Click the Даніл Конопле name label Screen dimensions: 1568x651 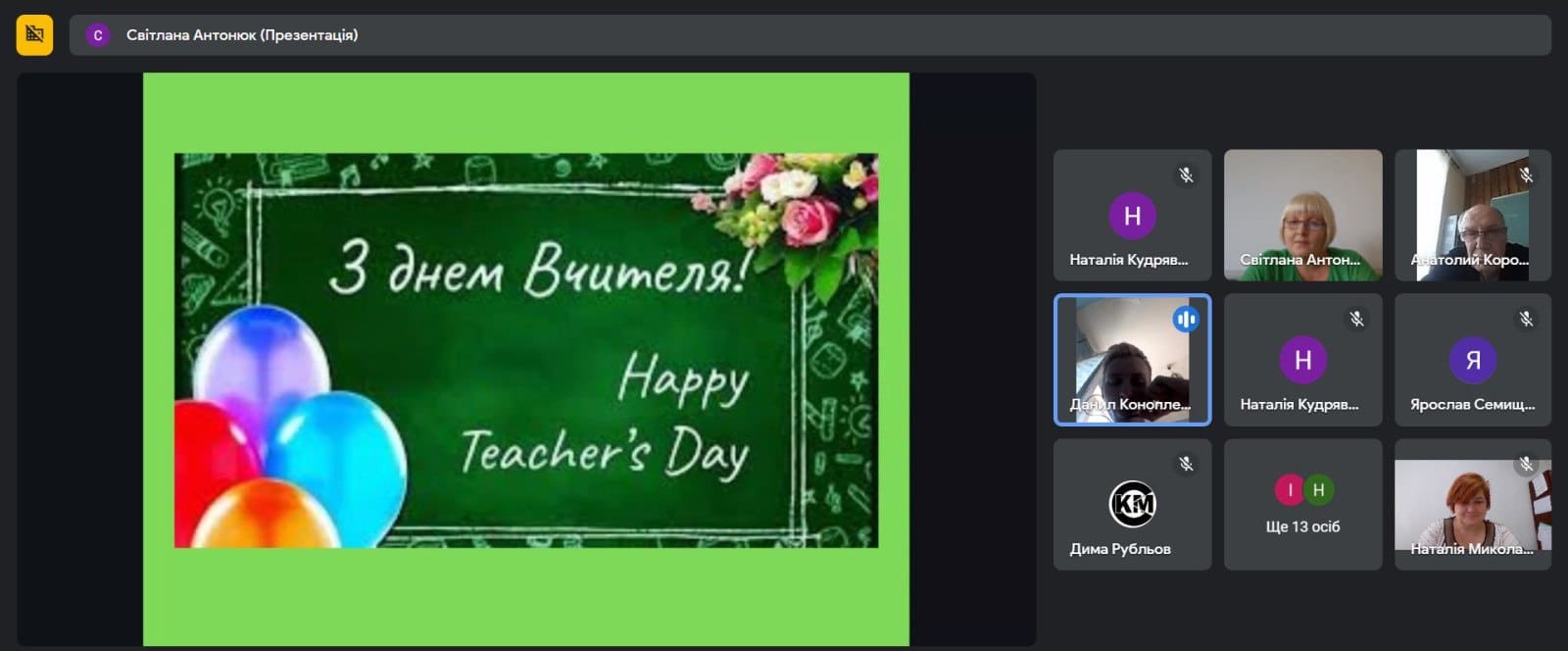point(1130,404)
